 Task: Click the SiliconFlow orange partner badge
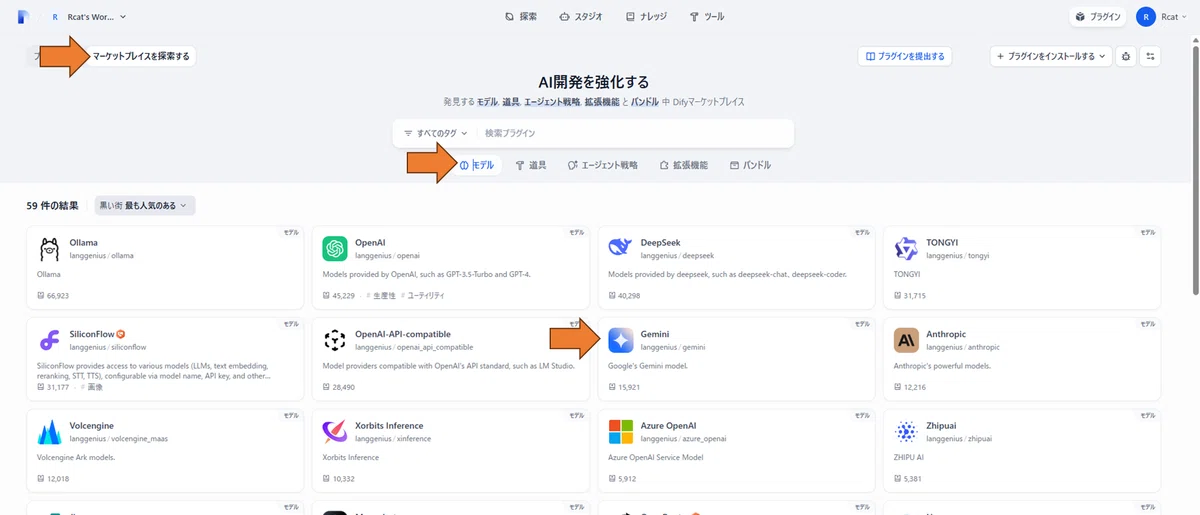point(120,334)
